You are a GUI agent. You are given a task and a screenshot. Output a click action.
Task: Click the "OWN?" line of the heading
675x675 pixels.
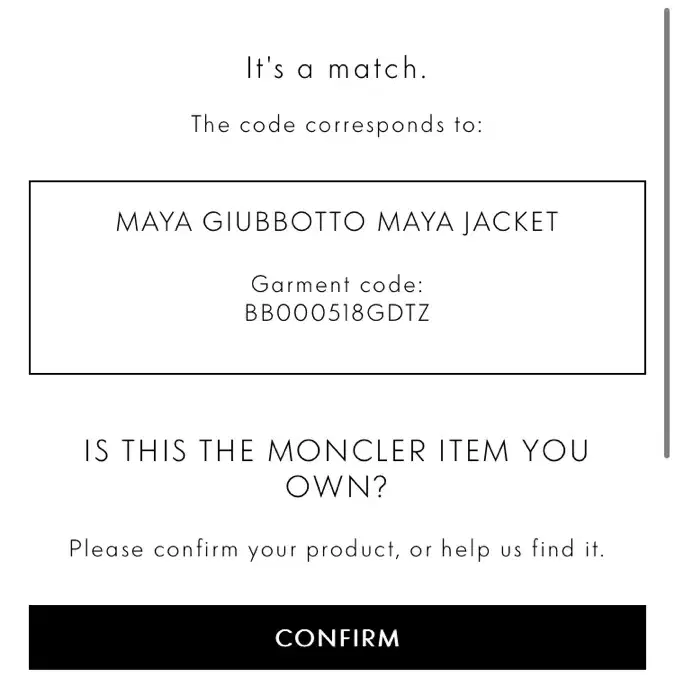(336, 486)
